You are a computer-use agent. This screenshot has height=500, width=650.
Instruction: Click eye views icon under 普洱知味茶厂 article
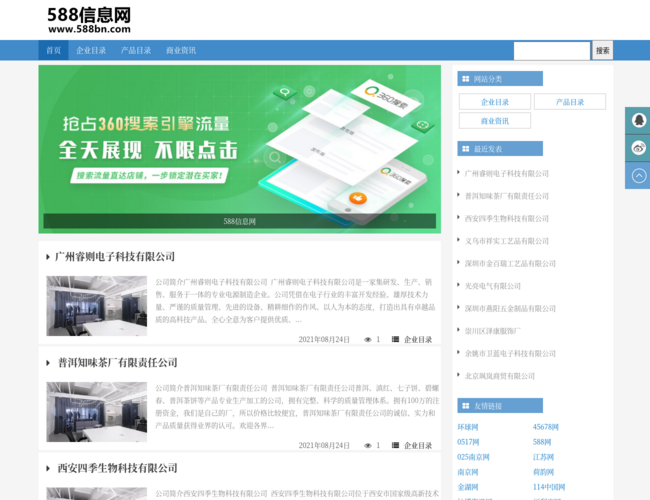click(x=367, y=446)
